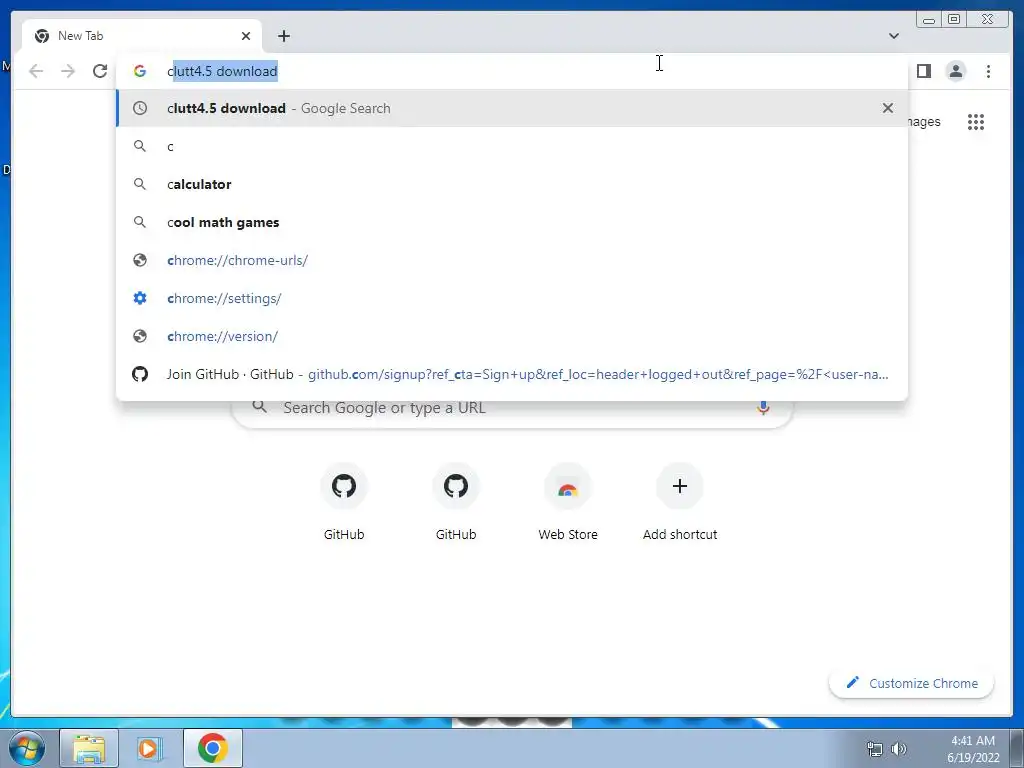Open the chrome://chrome-urls/ suggestion
This screenshot has height=768, width=1024.
pos(511,260)
